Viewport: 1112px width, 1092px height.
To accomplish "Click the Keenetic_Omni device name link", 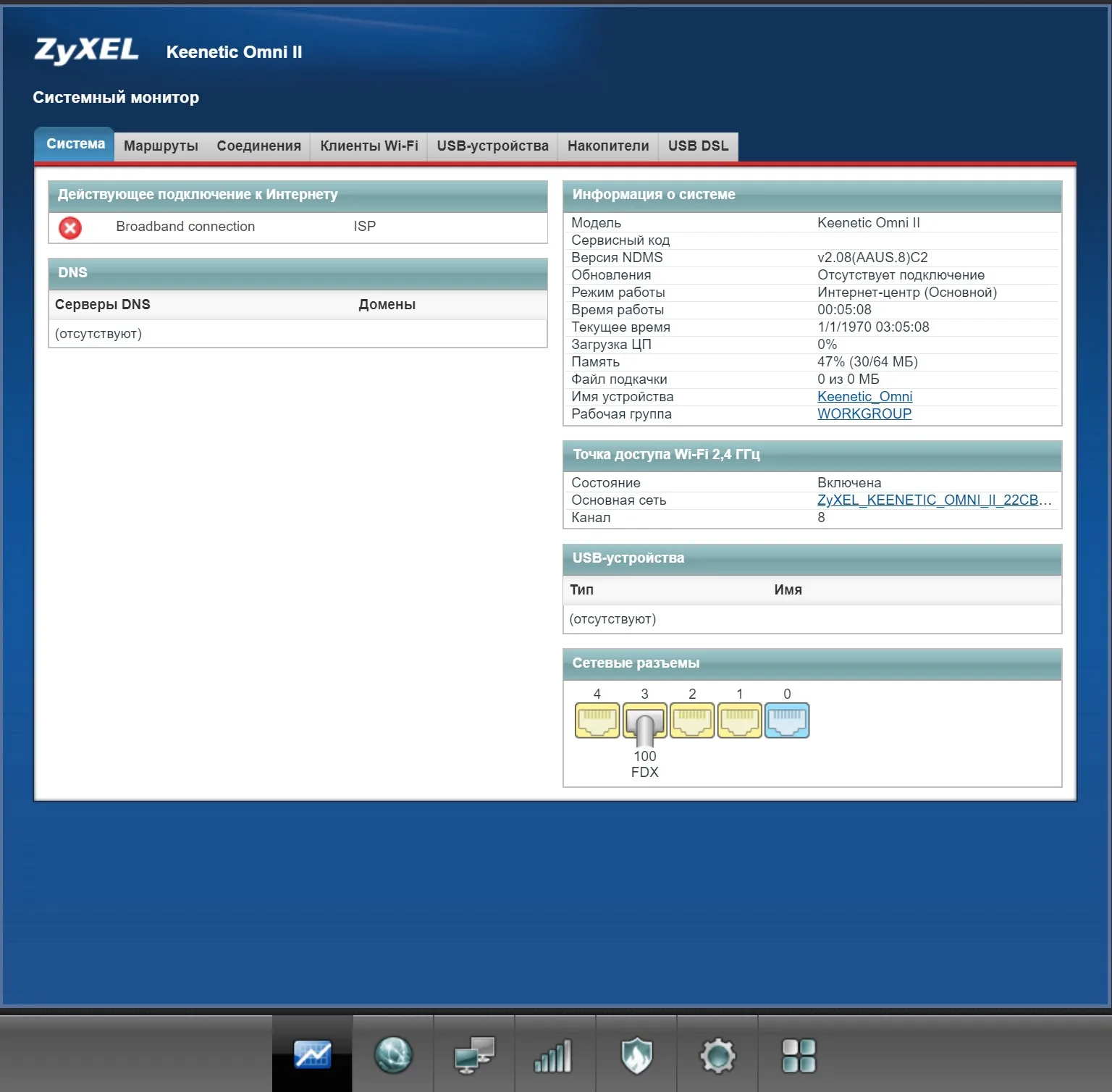I will coord(864,397).
